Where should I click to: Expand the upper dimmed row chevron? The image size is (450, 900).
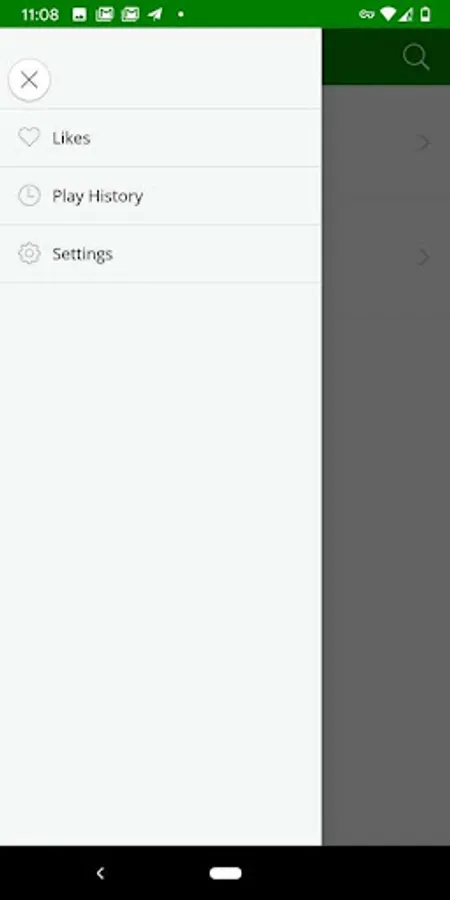pos(424,142)
